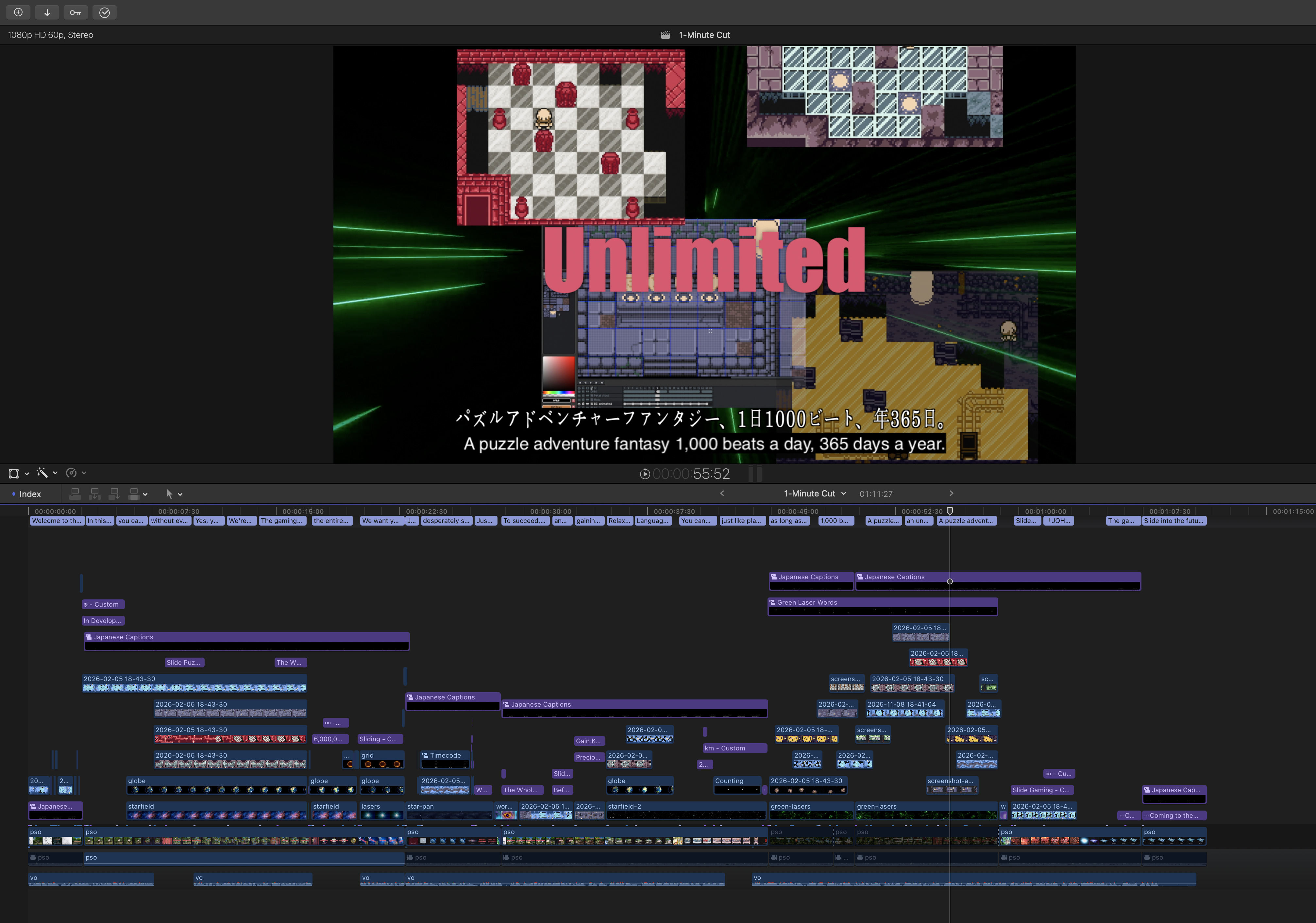
Task: Click the retime speedometer icon
Action: tap(72, 473)
